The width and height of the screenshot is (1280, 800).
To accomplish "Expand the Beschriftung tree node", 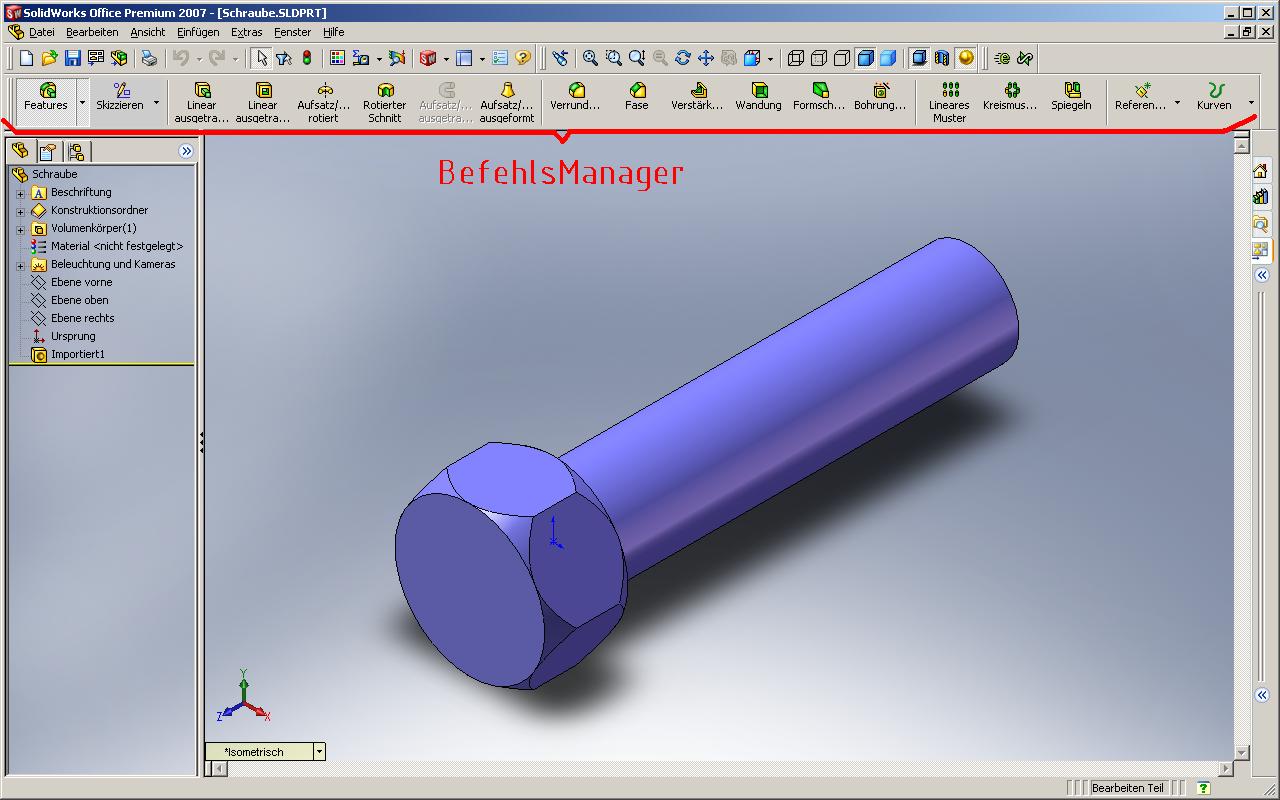I will pos(20,193).
